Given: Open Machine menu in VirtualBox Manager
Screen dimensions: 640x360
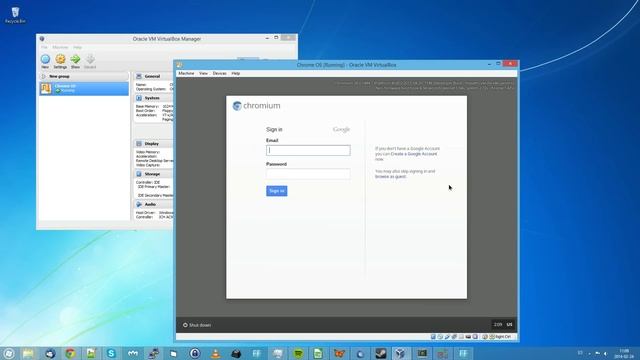Looking at the screenshot, I should [x=60, y=47].
